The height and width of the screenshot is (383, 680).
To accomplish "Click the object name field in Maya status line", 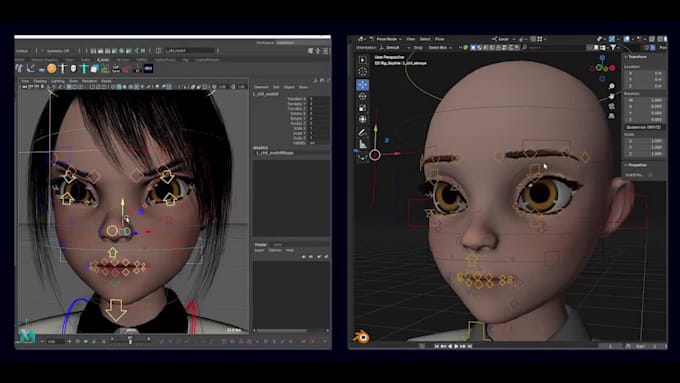I will coord(190,51).
